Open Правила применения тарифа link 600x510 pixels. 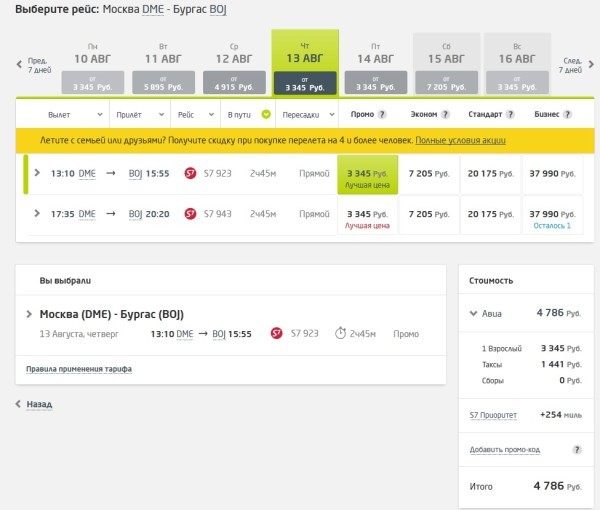coord(78,369)
